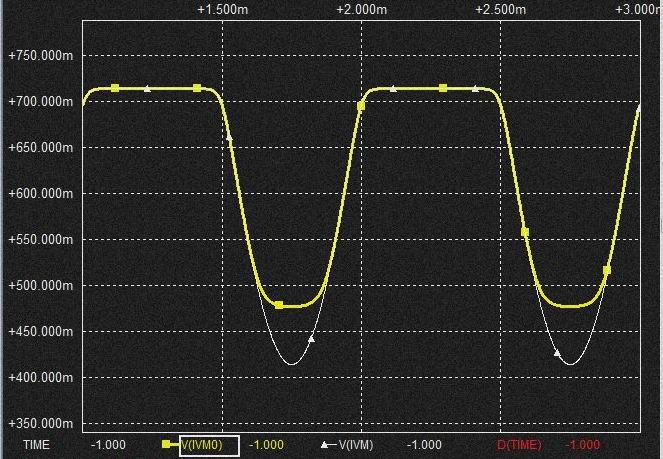The width and height of the screenshot is (663, 459).
Task: Click the red D(TIME) value readout
Action: 584,445
